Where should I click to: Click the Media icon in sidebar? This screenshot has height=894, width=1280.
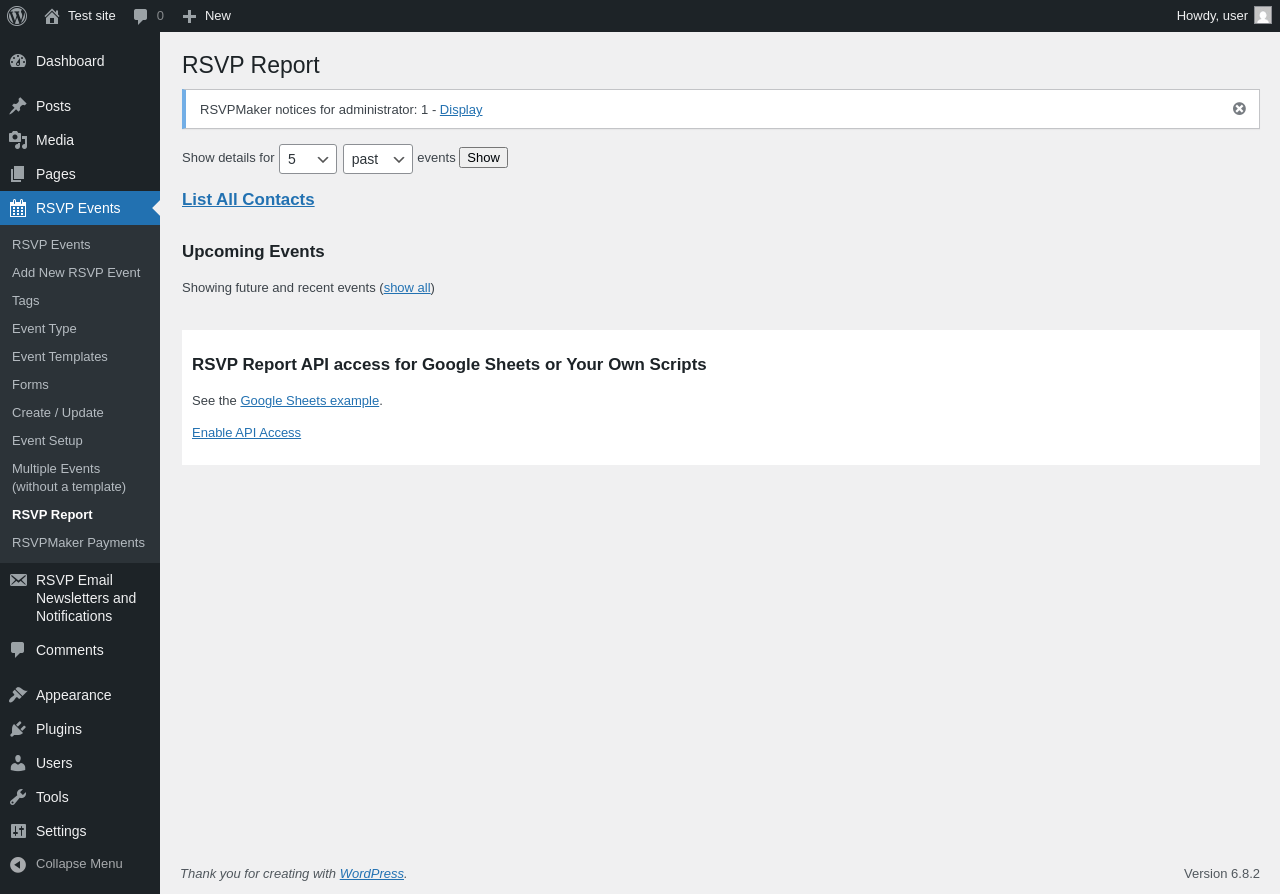point(18,140)
